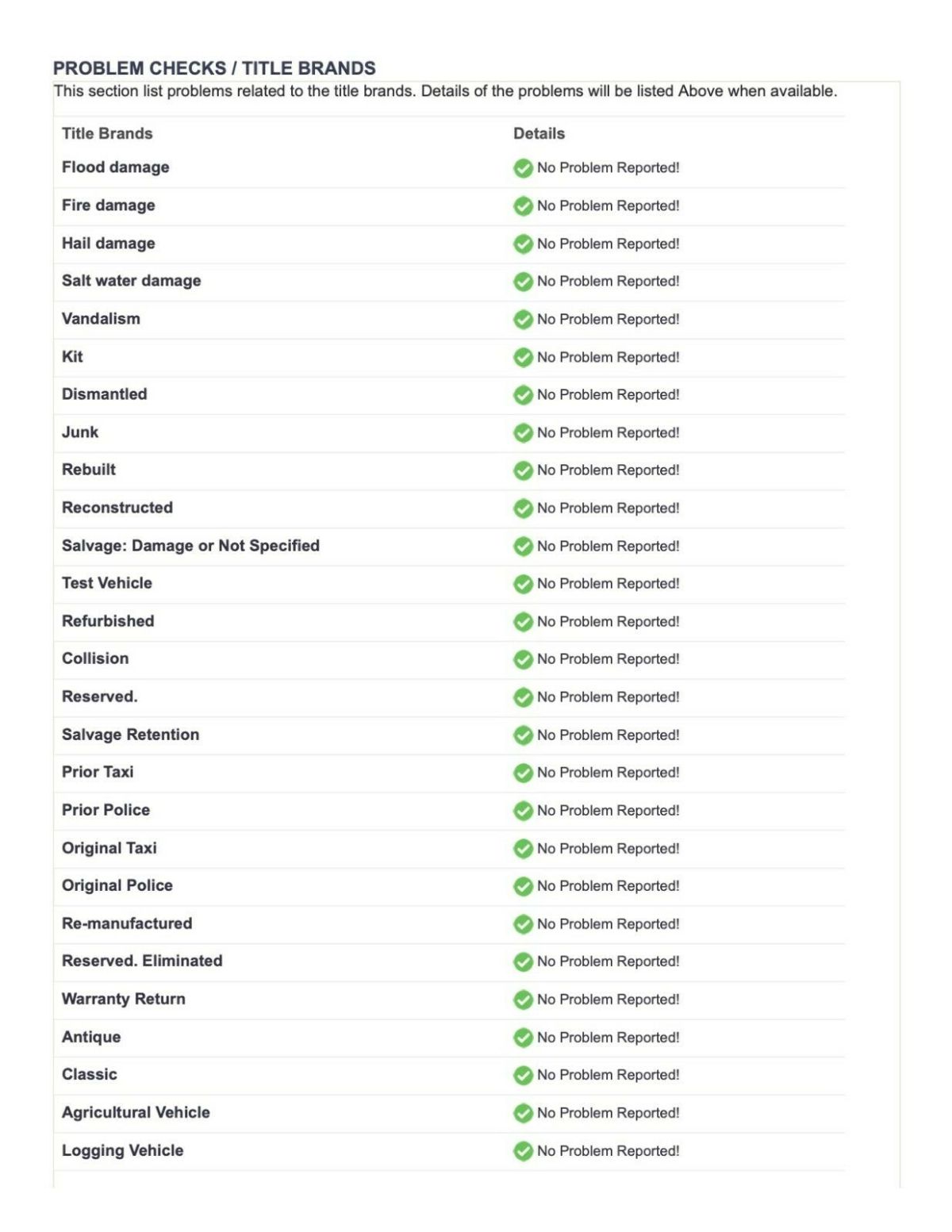952x1232 pixels.
Task: Click the Agricultural Vehicle label
Action: click(x=136, y=1112)
